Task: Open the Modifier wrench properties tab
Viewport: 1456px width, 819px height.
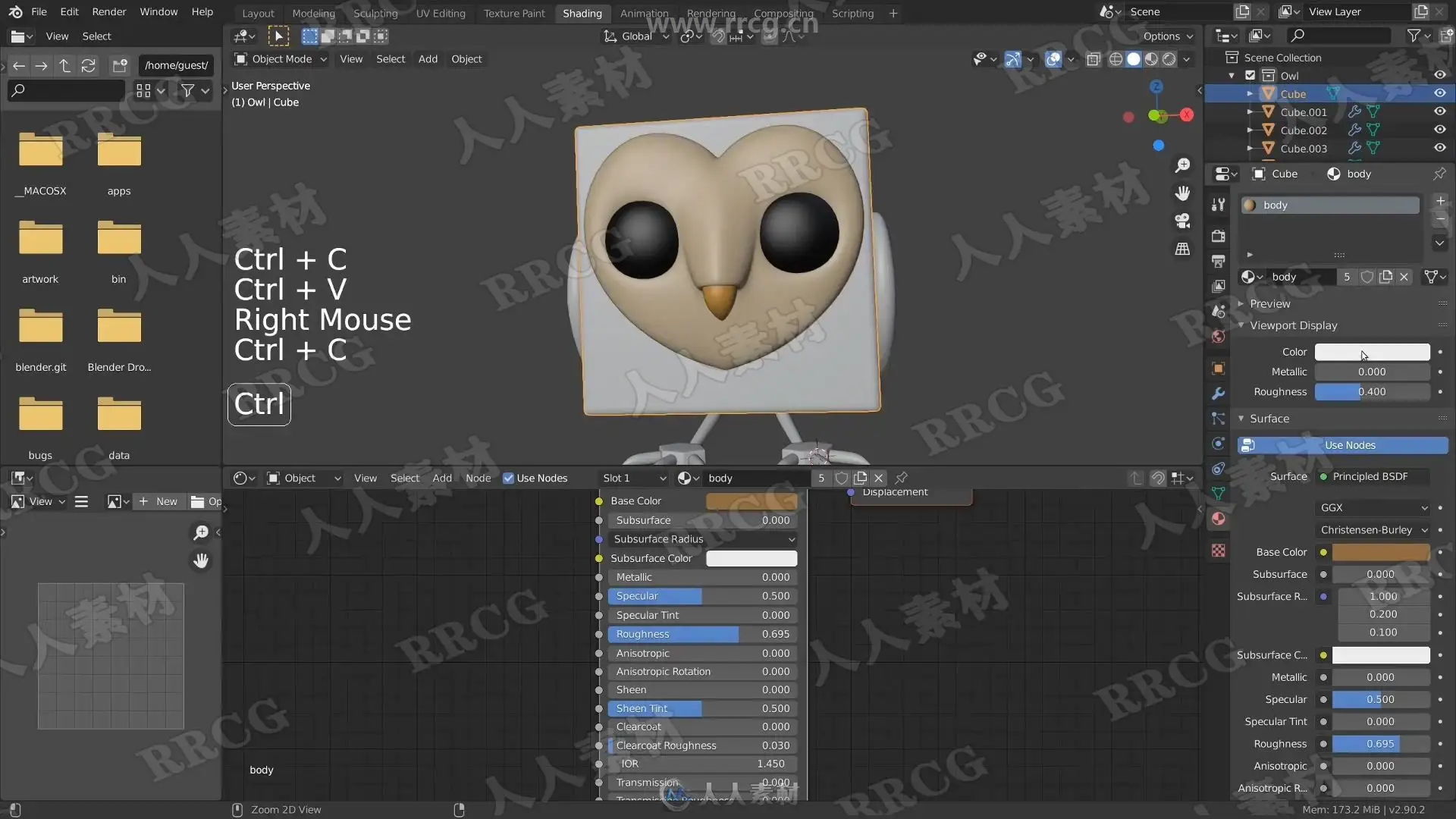Action: point(1218,394)
